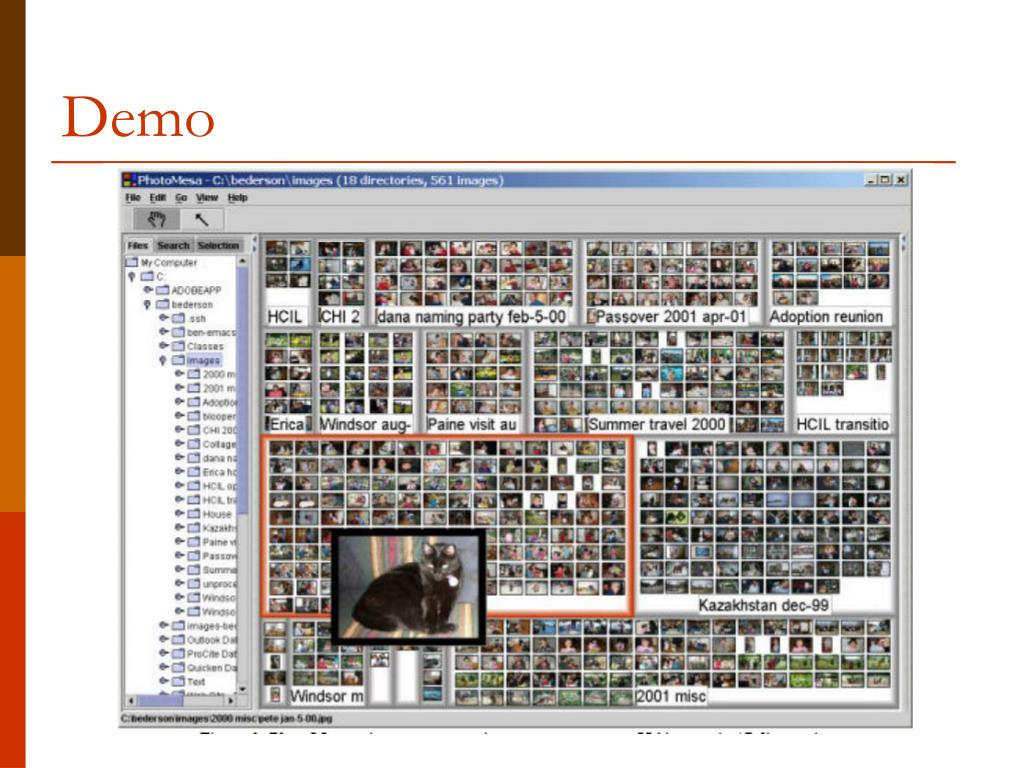Click the Text folder icon

[178, 682]
